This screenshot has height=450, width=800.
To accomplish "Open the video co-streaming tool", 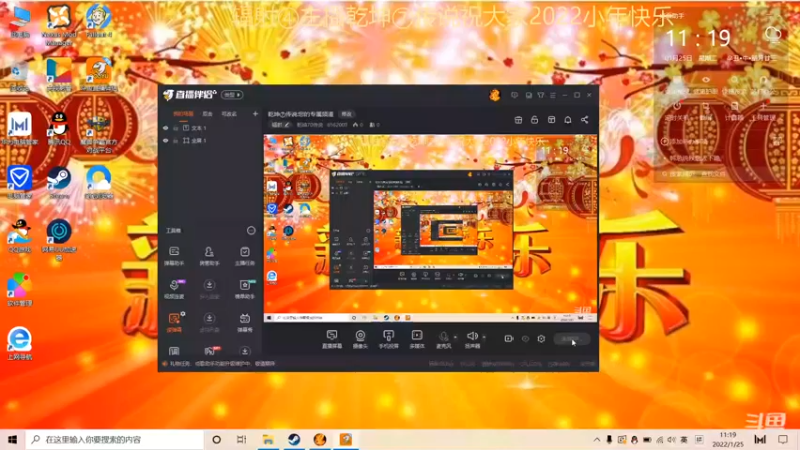I will pos(174,289).
